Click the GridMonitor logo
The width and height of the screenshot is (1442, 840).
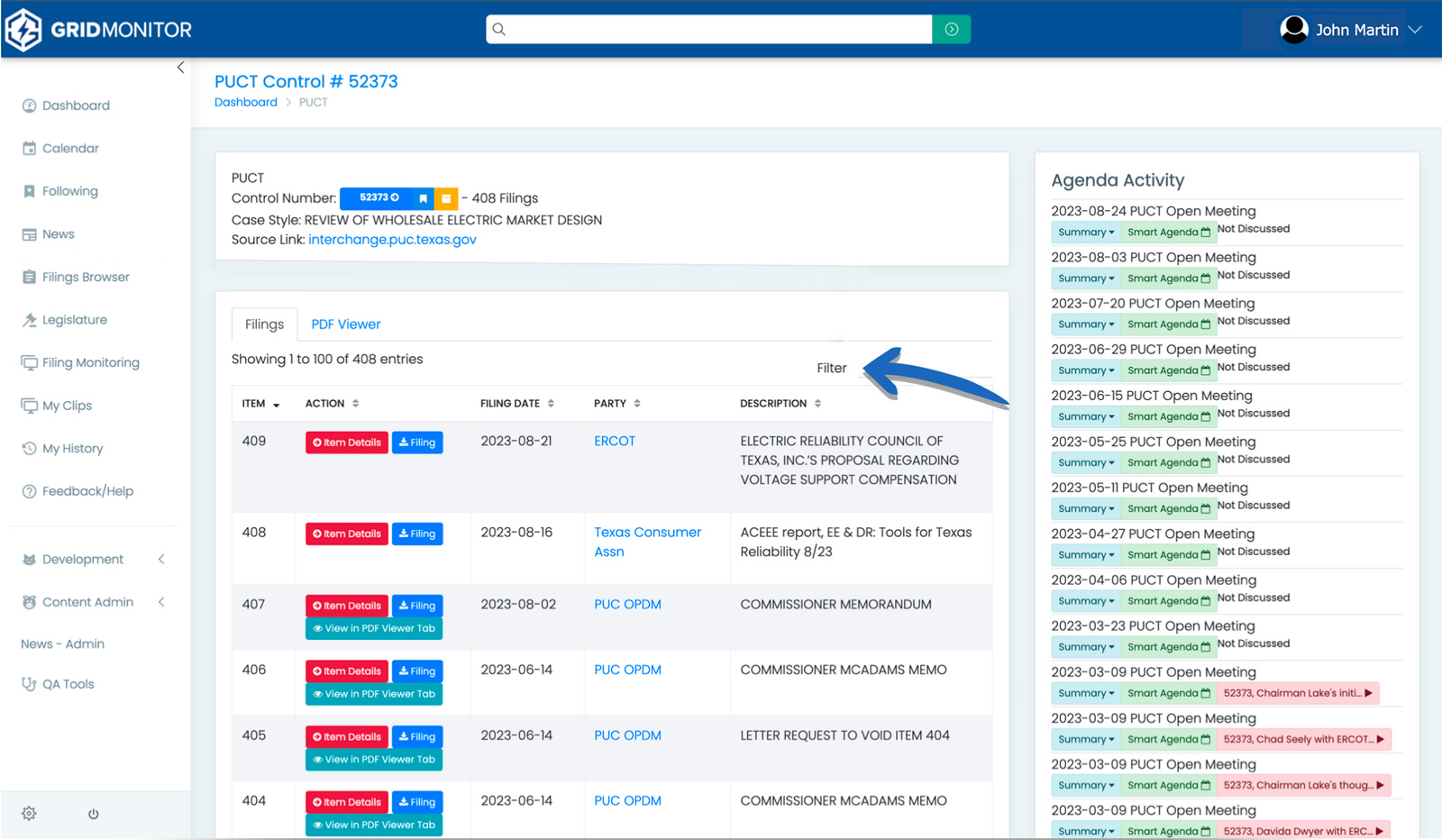point(99,30)
